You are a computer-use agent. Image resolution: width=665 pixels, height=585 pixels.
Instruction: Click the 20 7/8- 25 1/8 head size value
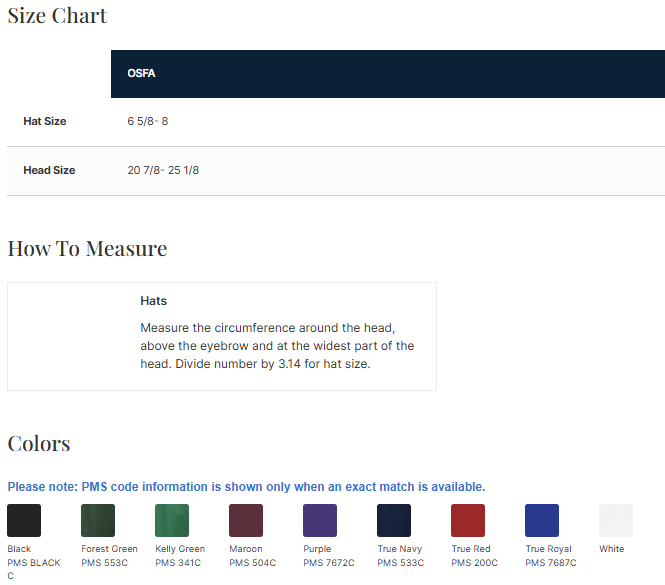pyautogui.click(x=163, y=171)
